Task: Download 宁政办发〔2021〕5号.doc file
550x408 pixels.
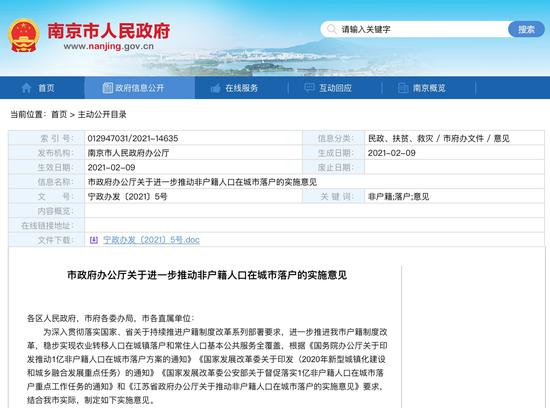Action: click(152, 240)
